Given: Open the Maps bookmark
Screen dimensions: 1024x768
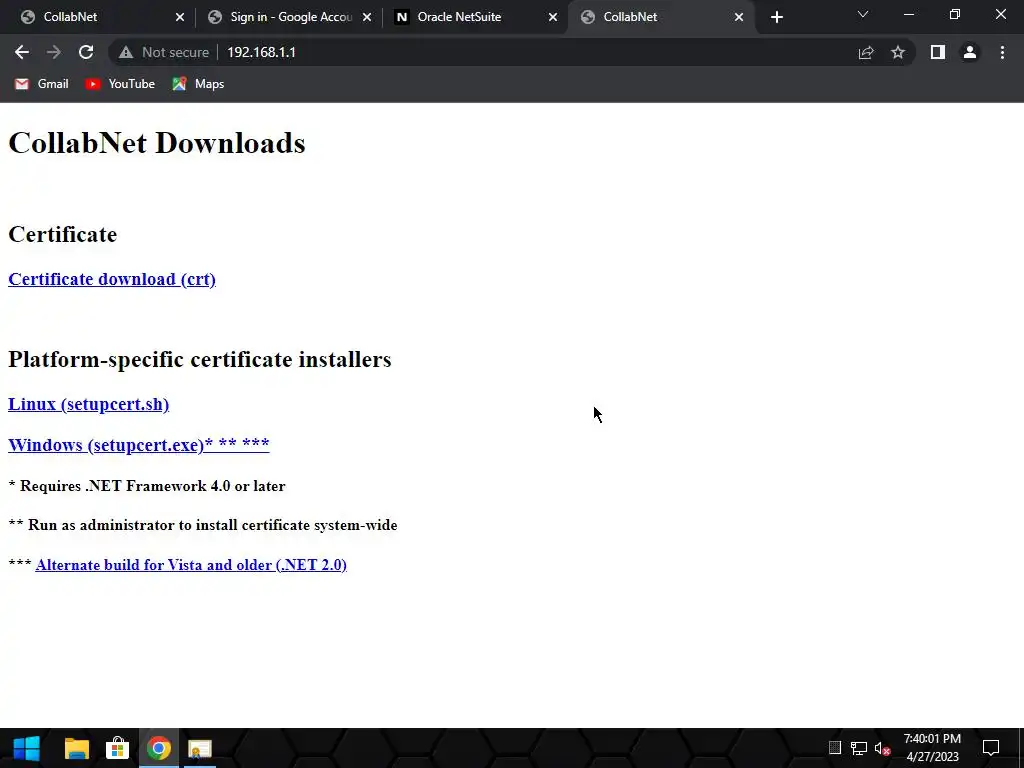Looking at the screenshot, I should (x=199, y=84).
